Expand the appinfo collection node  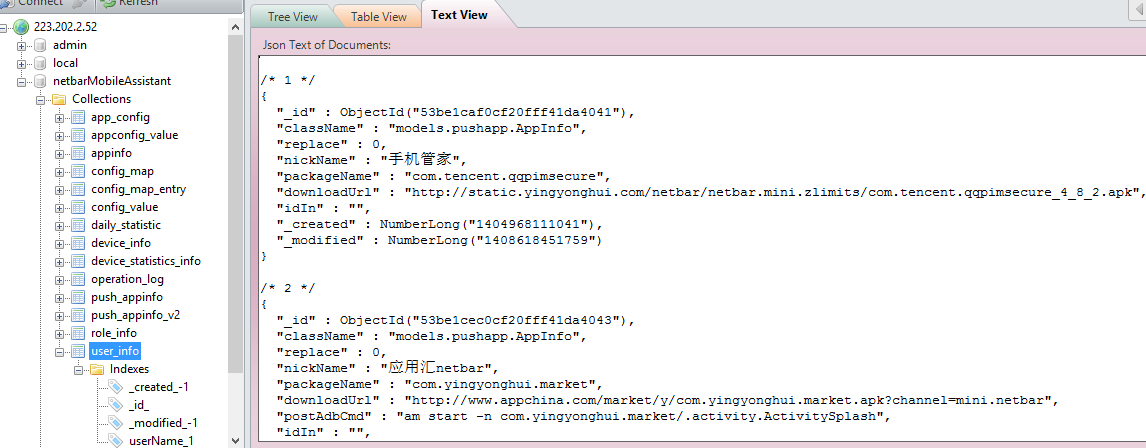click(x=60, y=153)
